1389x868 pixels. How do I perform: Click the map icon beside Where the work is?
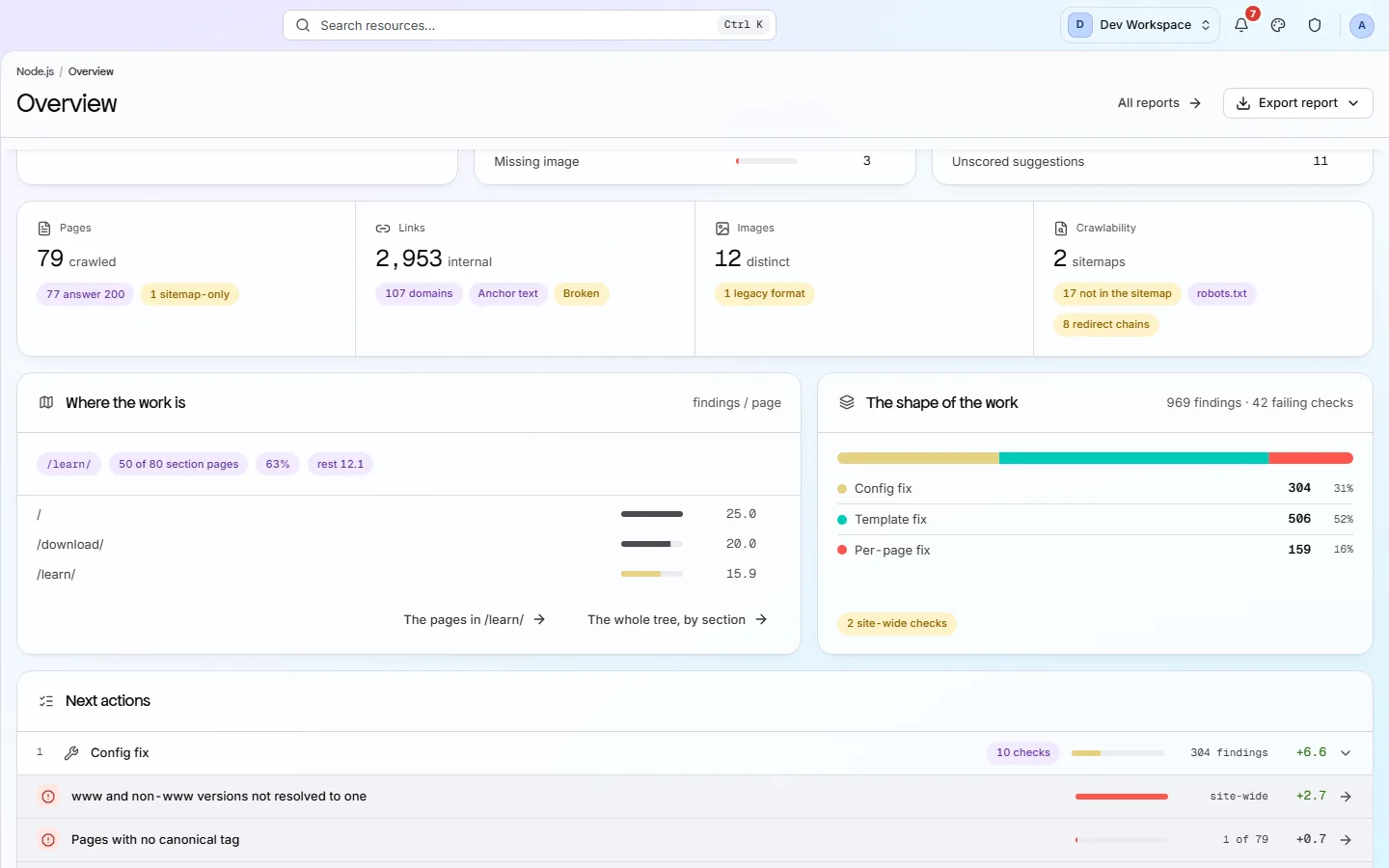tap(46, 402)
